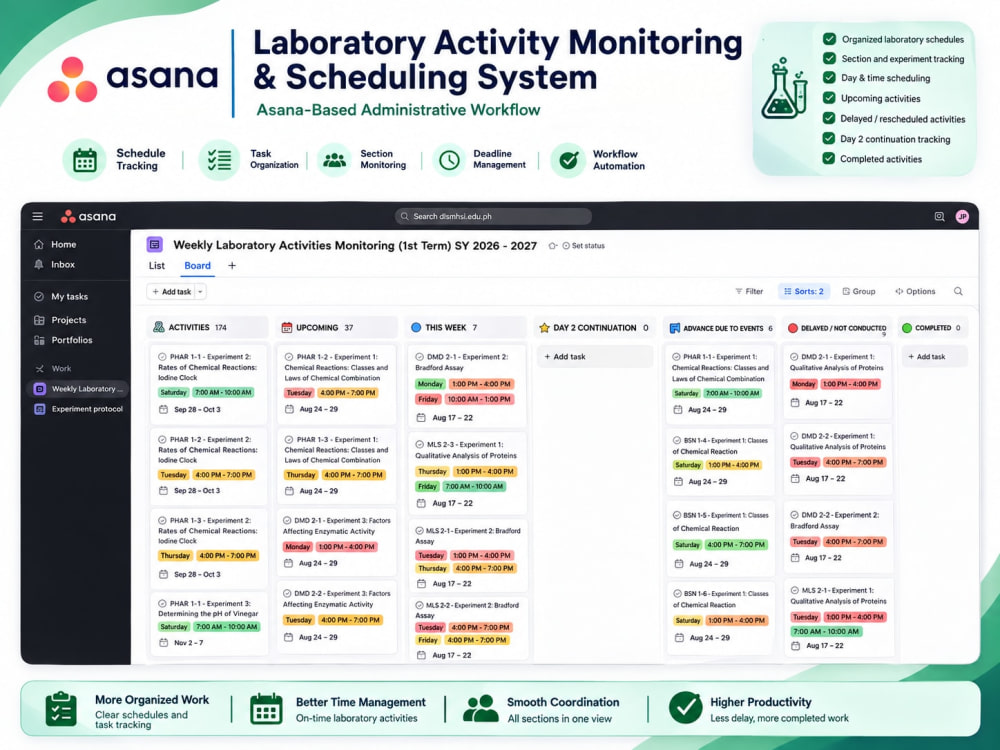This screenshot has height=750, width=1000.
Task: Collapse the Work section in the sidebar
Action: pos(40,369)
